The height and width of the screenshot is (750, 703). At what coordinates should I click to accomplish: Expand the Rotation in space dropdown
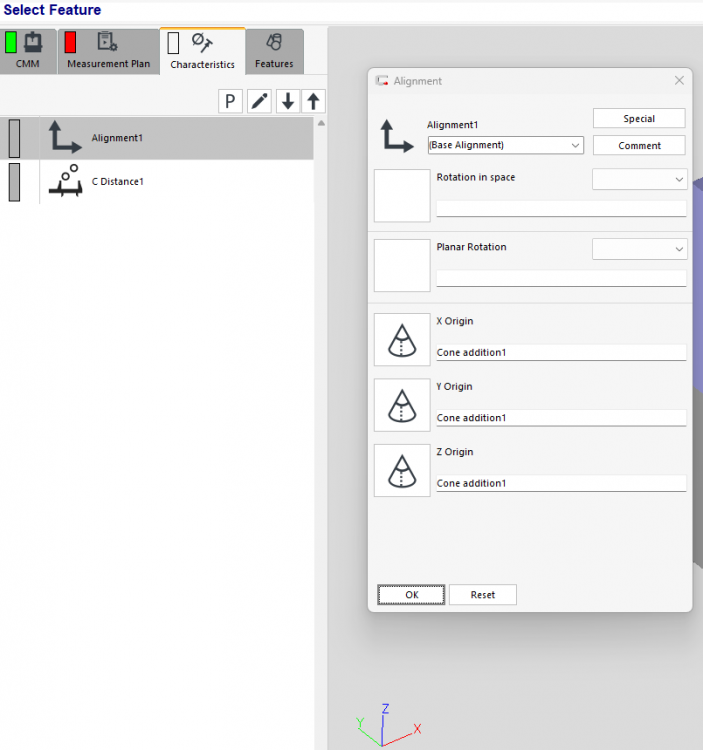tap(640, 180)
